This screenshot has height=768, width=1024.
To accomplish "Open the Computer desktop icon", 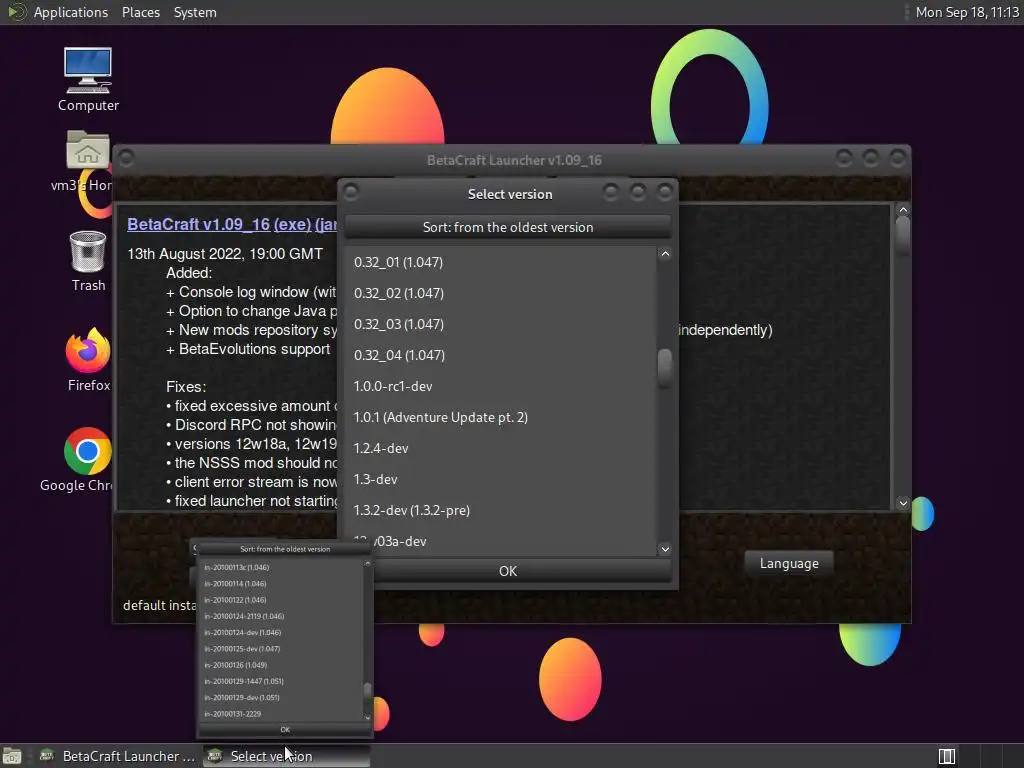I will tap(88, 78).
